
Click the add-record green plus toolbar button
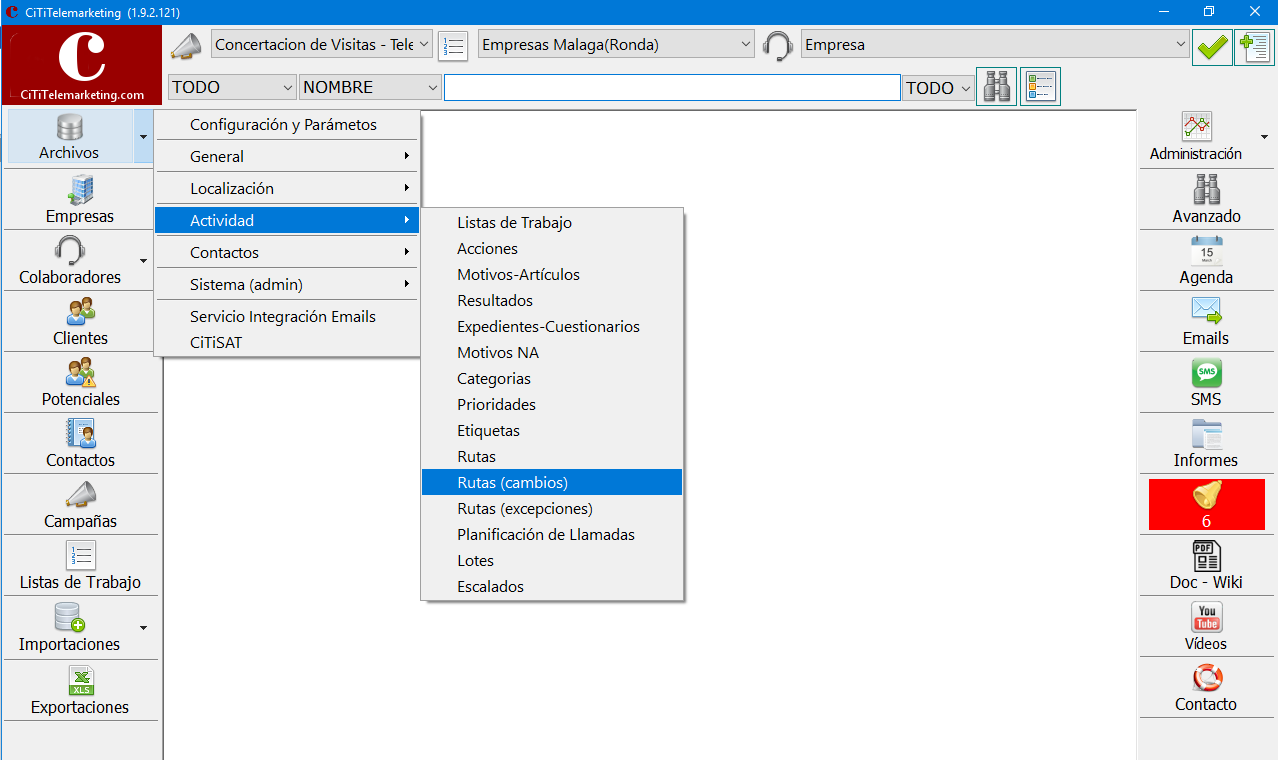coord(1254,46)
